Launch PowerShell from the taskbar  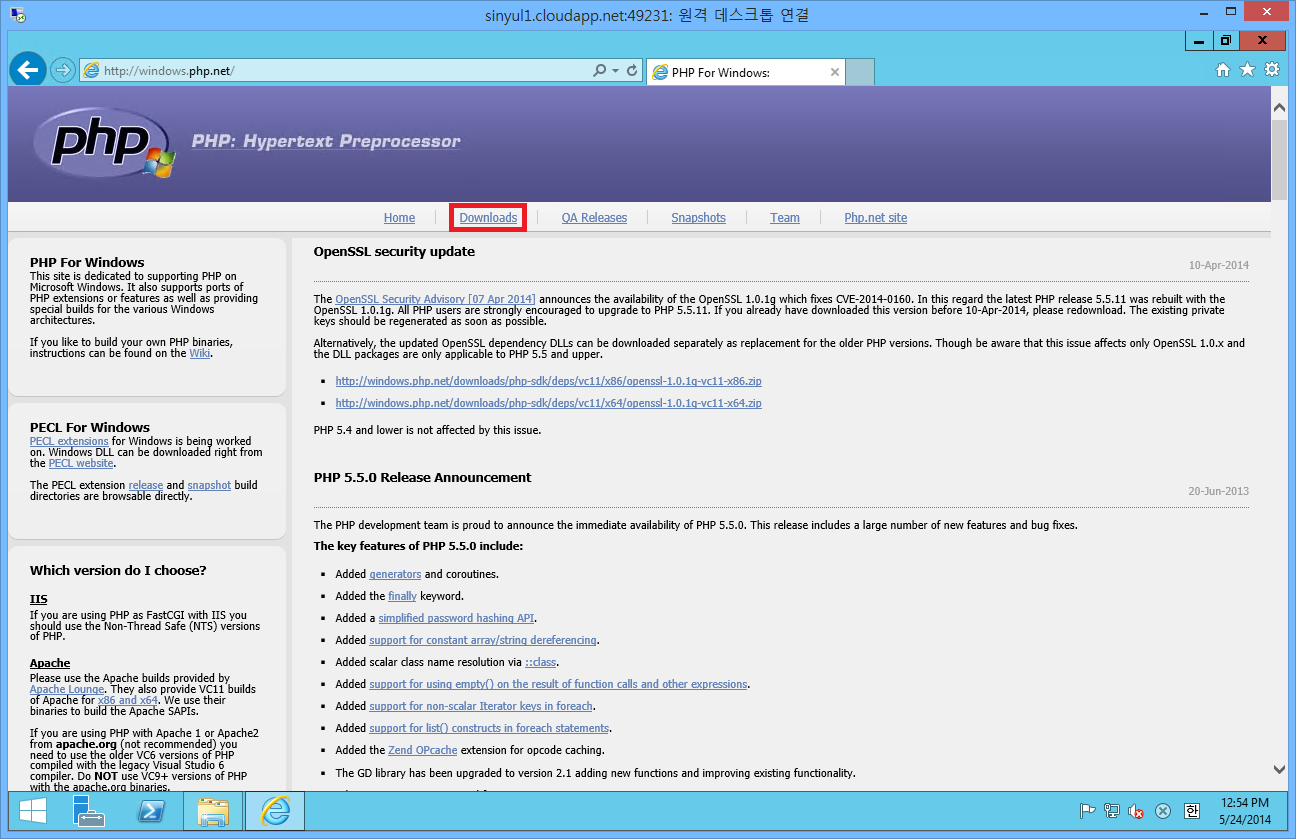click(x=151, y=811)
